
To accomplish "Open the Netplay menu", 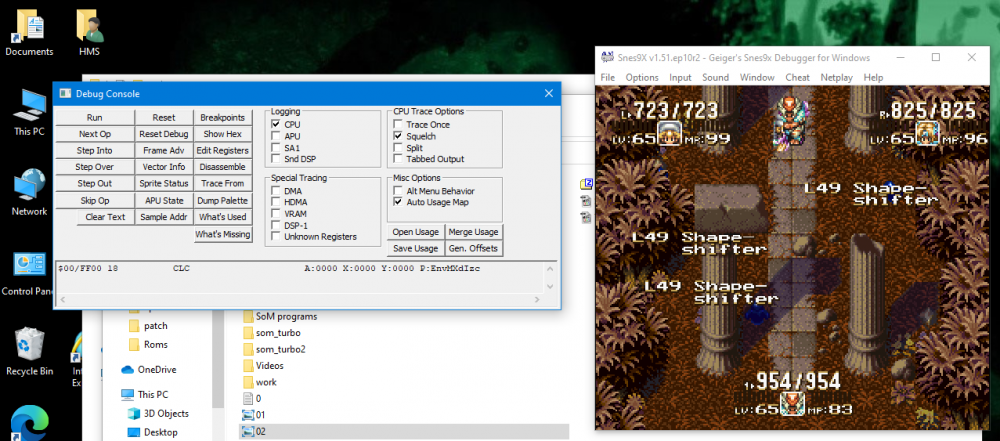I will click(836, 77).
